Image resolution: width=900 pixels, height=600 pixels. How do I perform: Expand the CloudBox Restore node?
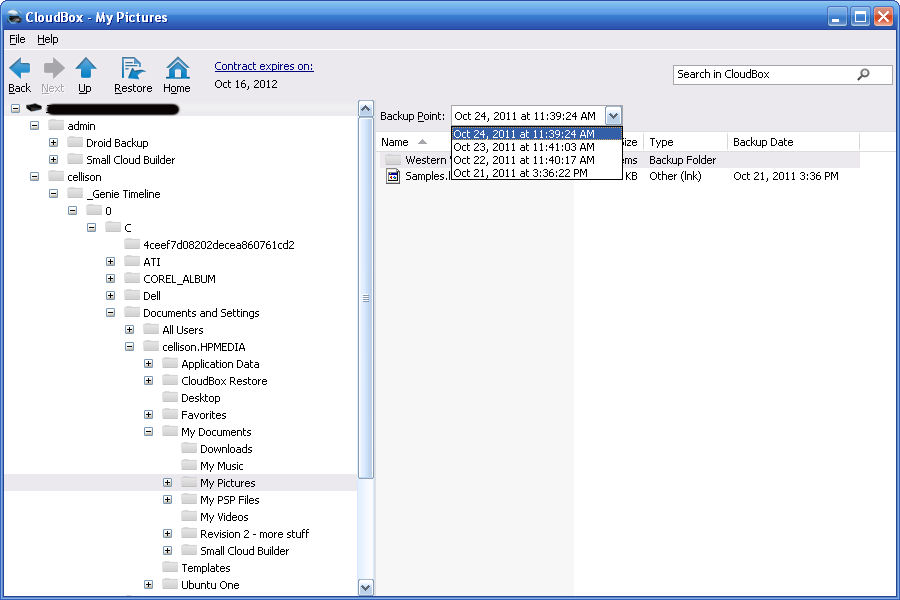coord(148,380)
